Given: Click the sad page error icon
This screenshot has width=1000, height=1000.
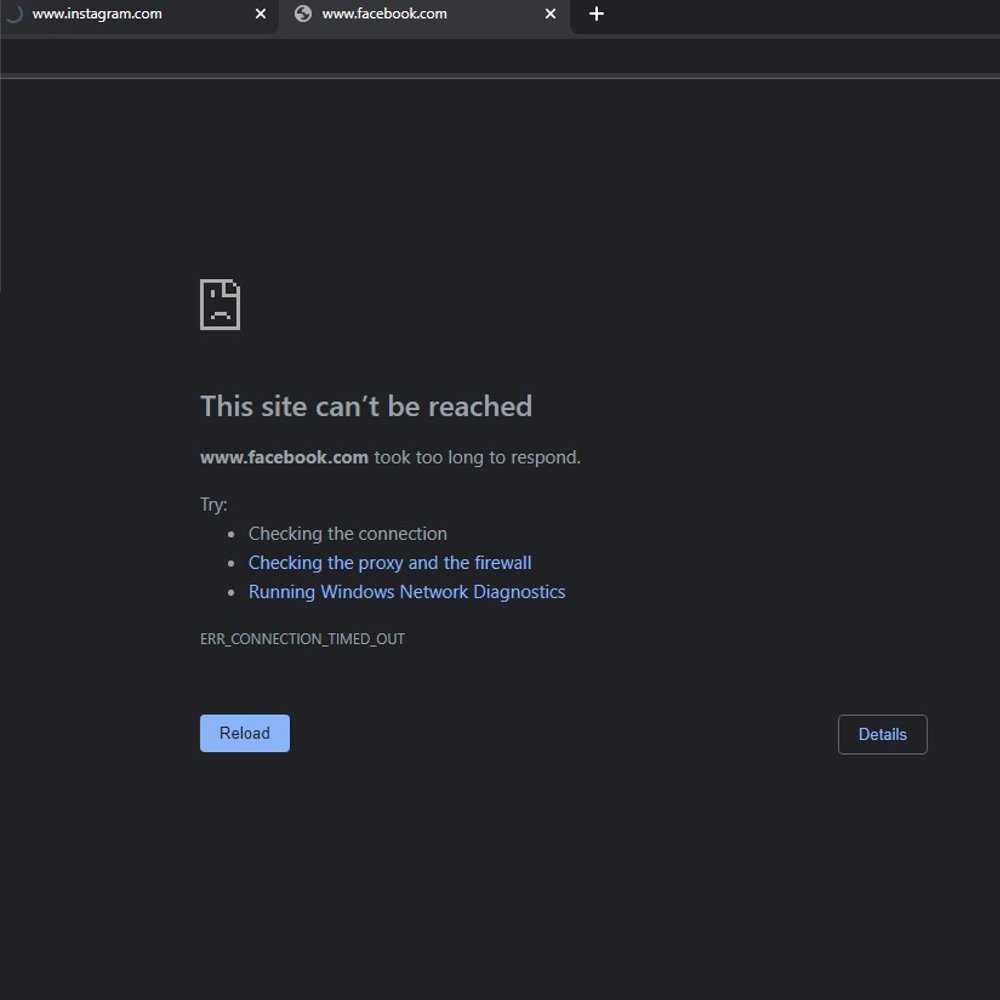Looking at the screenshot, I should [x=220, y=304].
